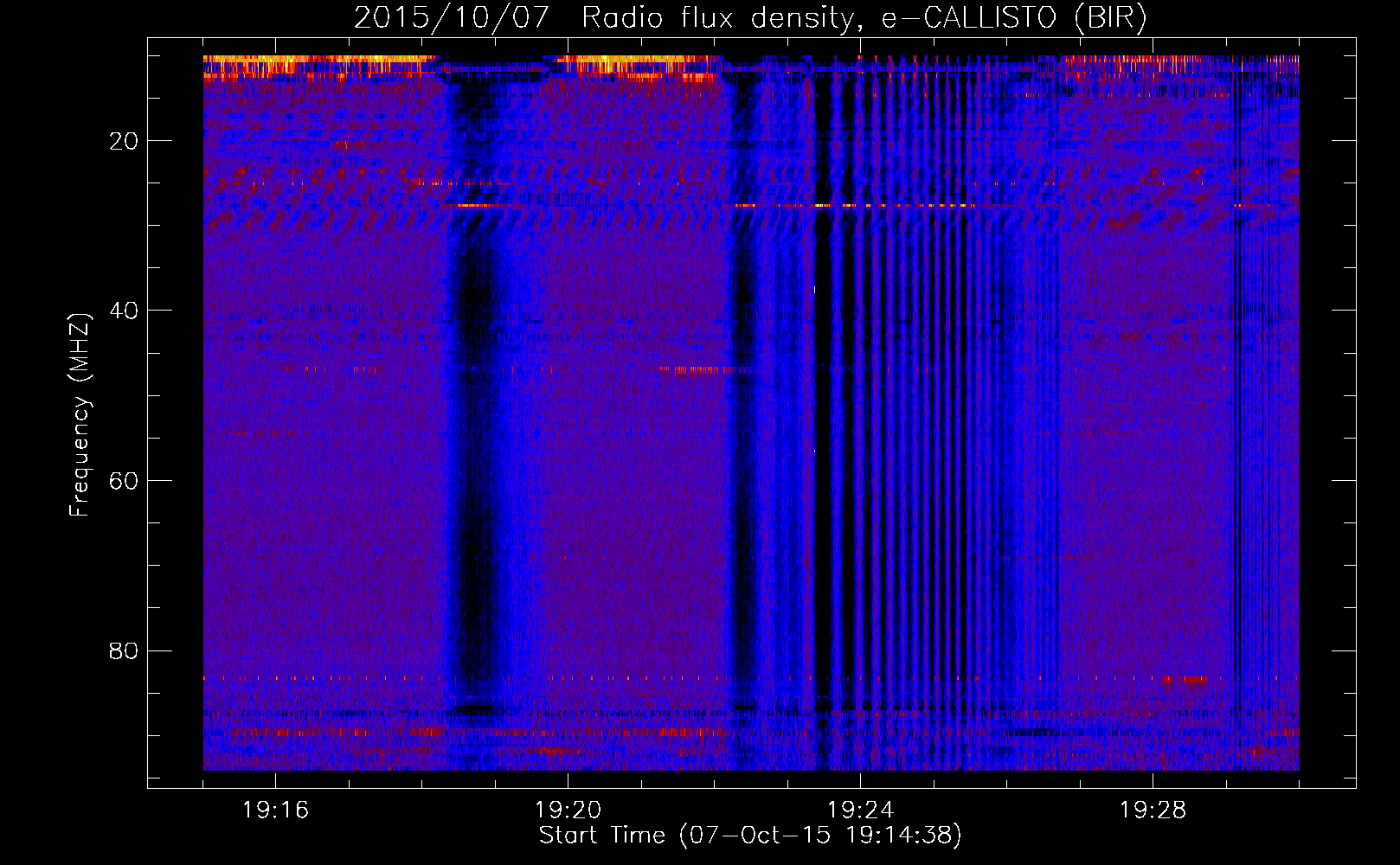The width and height of the screenshot is (1400, 865).
Task: Click the 40 frequency tick label
Action: [x=124, y=311]
